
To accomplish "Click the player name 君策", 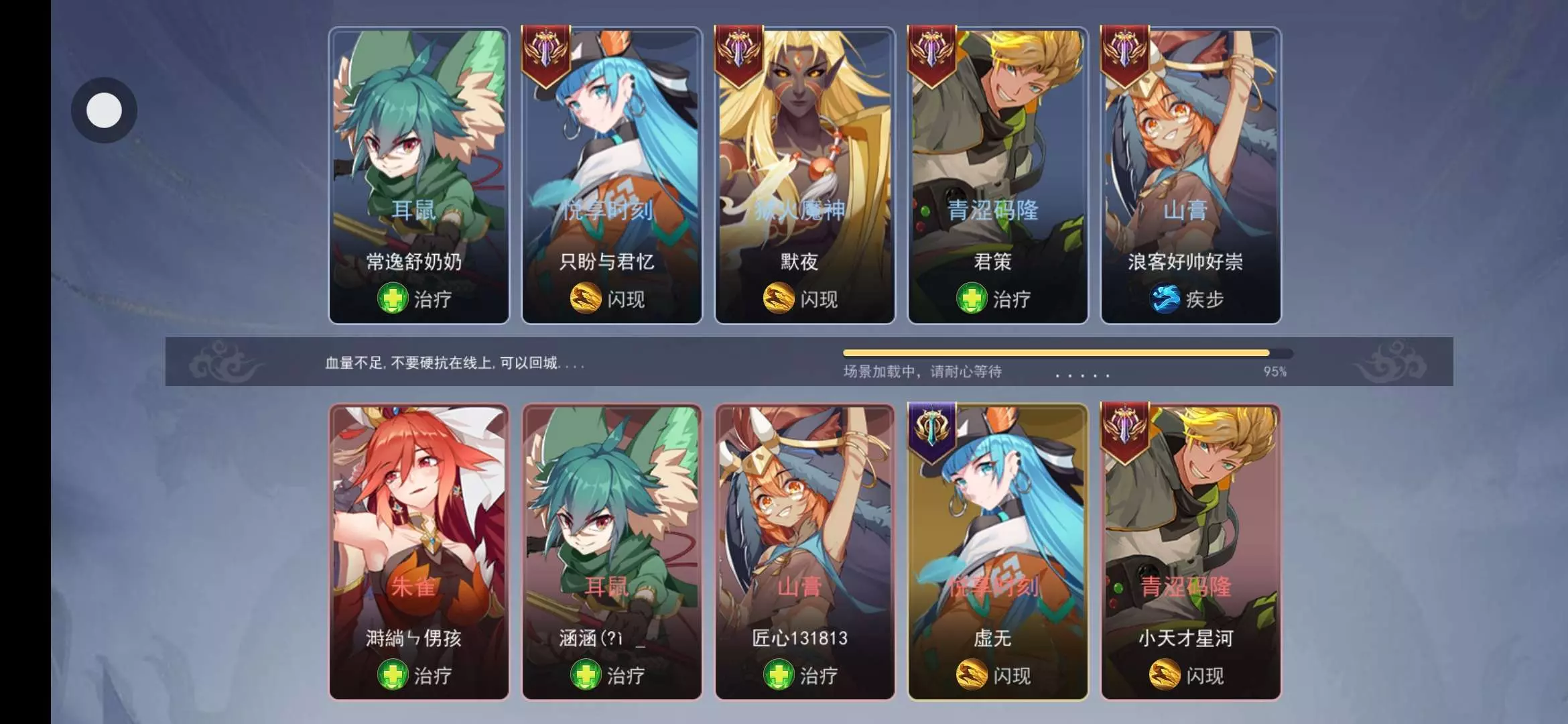I will (992, 261).
